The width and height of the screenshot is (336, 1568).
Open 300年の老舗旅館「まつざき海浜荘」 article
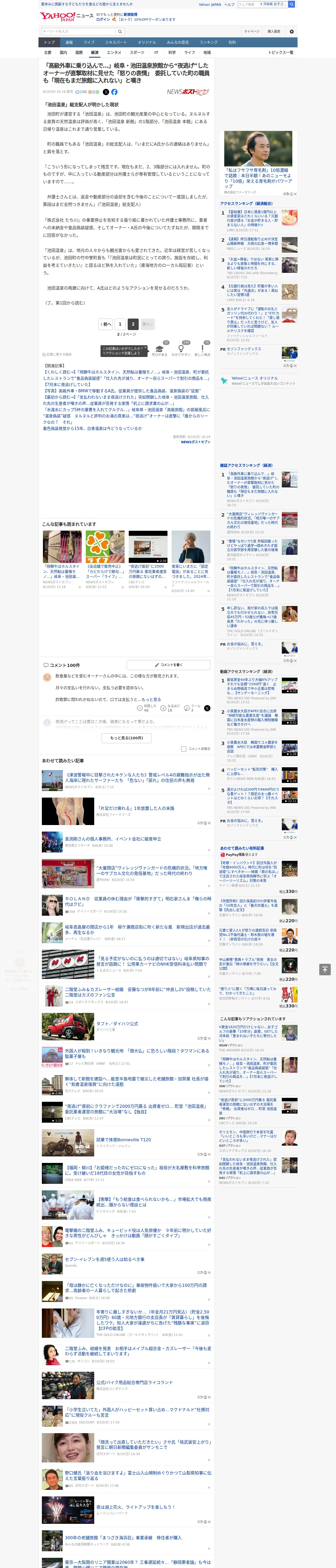click(x=123, y=1538)
